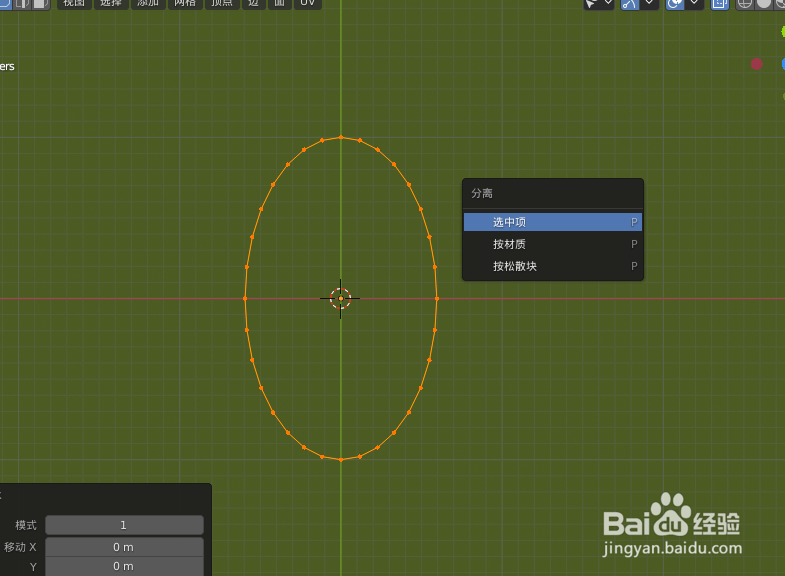Viewport: 785px width, 576px height.
Task: Open the selectability and visibility dropdown arrow
Action: (608, 4)
